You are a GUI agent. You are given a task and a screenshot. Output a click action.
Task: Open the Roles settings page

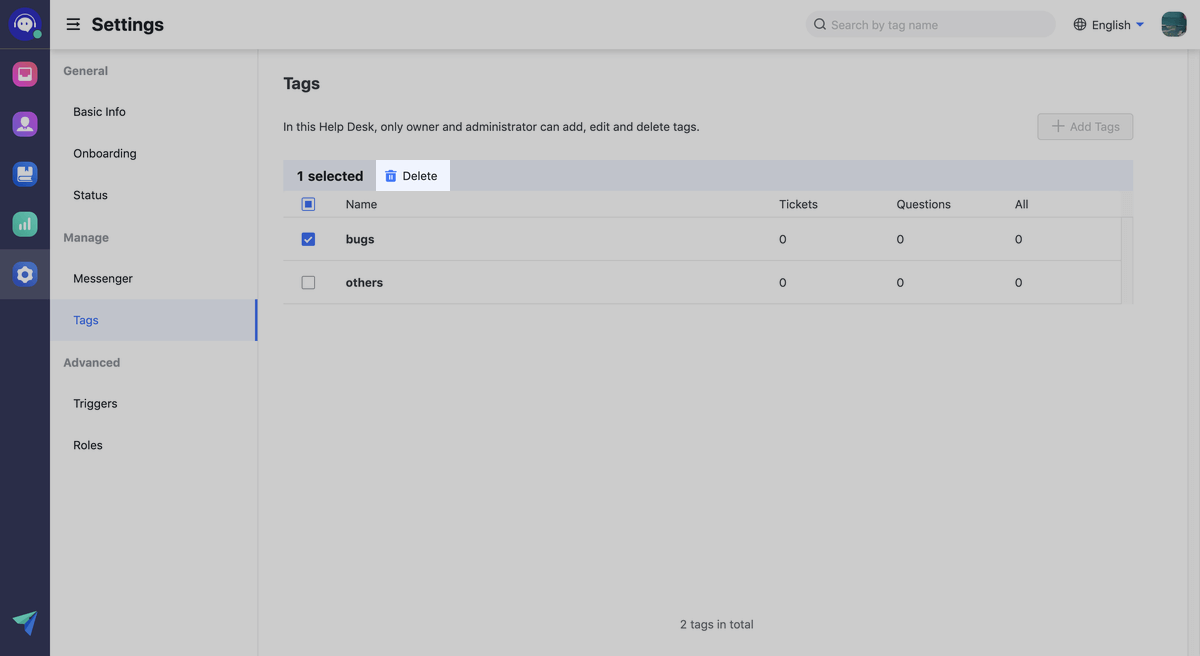point(88,445)
